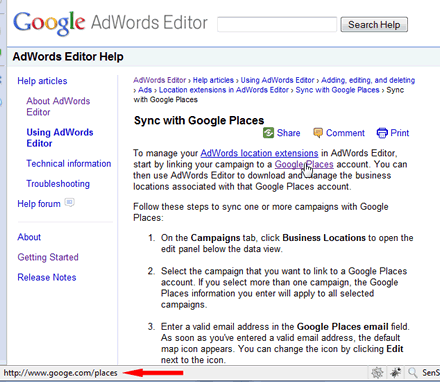Open About AdWords Editor sidebar link
The height and width of the screenshot is (382, 440).
[58, 106]
